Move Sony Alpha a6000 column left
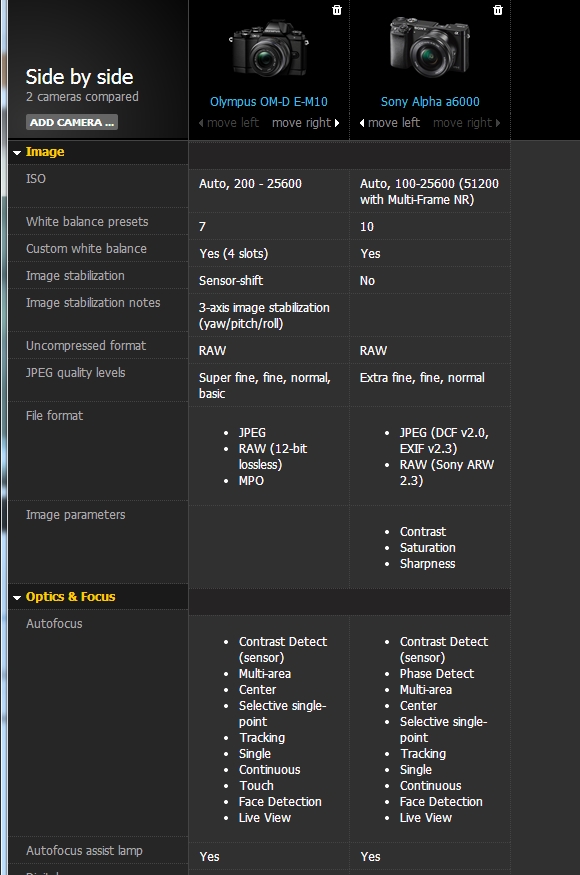 coord(390,123)
